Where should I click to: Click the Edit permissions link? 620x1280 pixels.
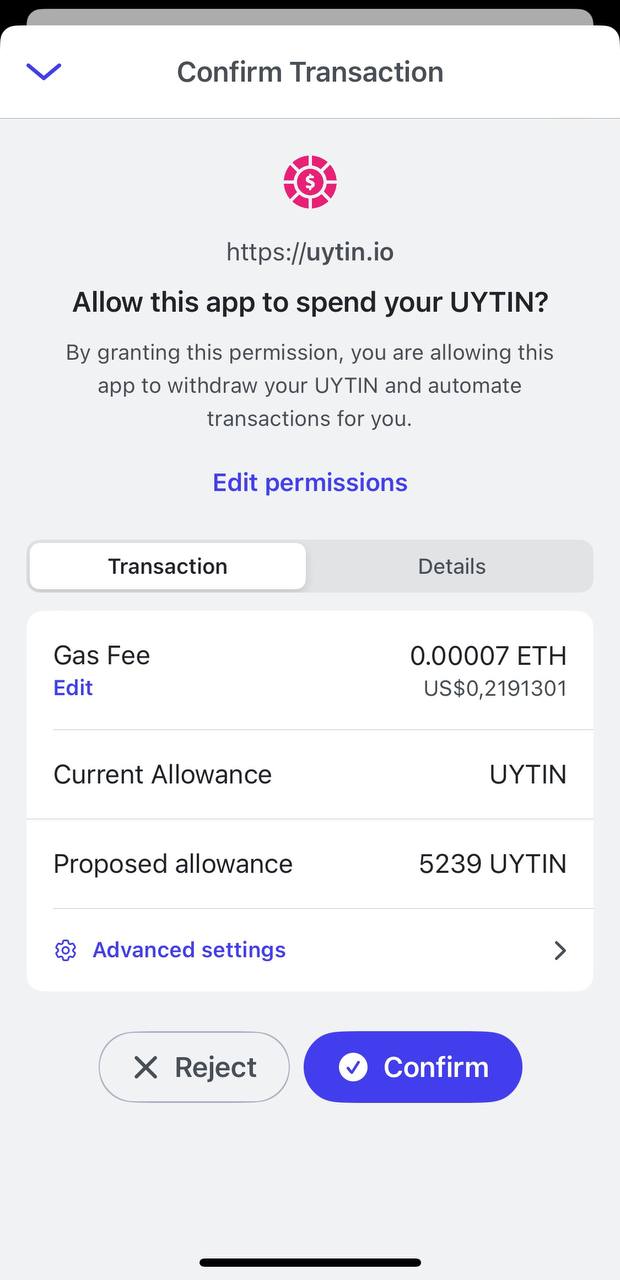pos(310,482)
